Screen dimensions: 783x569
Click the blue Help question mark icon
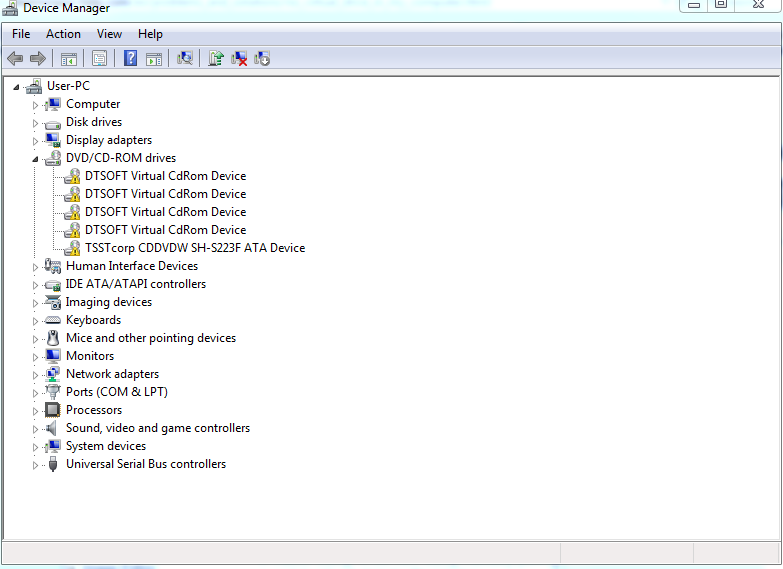(130, 58)
